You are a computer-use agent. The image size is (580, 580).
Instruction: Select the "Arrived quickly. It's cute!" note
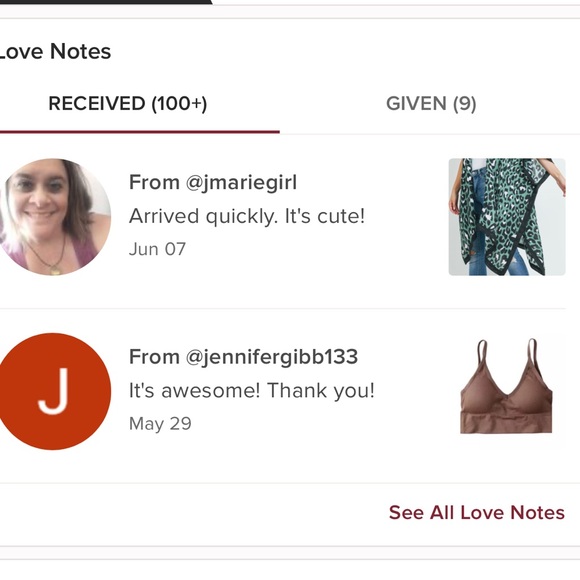(247, 216)
